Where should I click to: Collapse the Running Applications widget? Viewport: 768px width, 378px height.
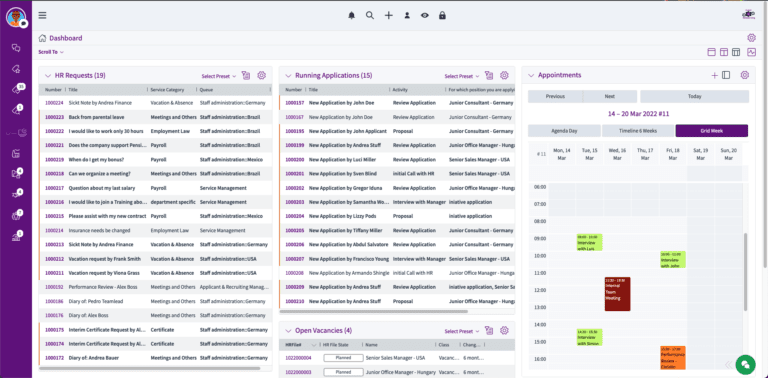tap(288, 75)
